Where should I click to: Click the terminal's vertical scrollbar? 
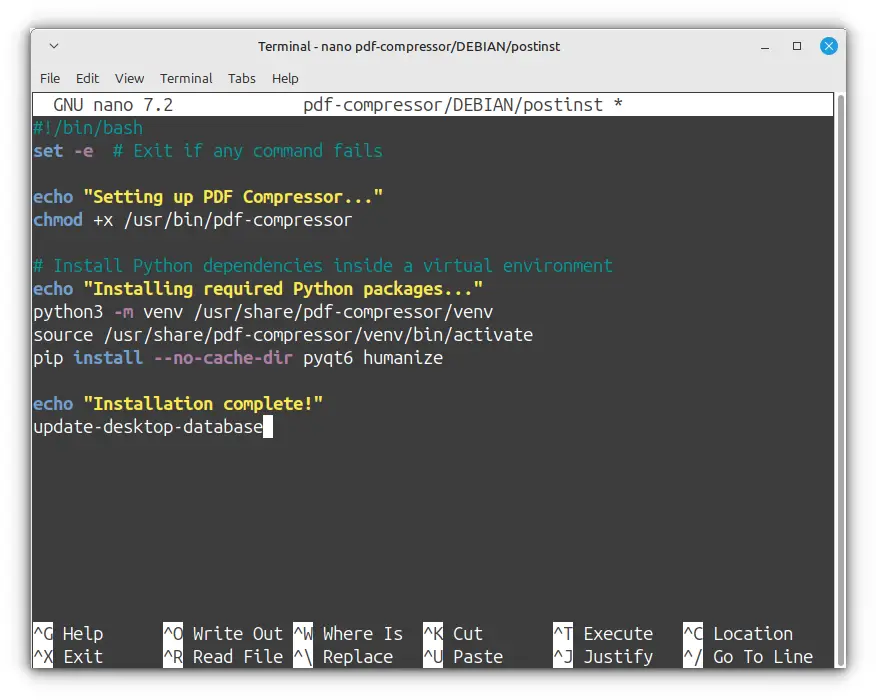[x=840, y=380]
